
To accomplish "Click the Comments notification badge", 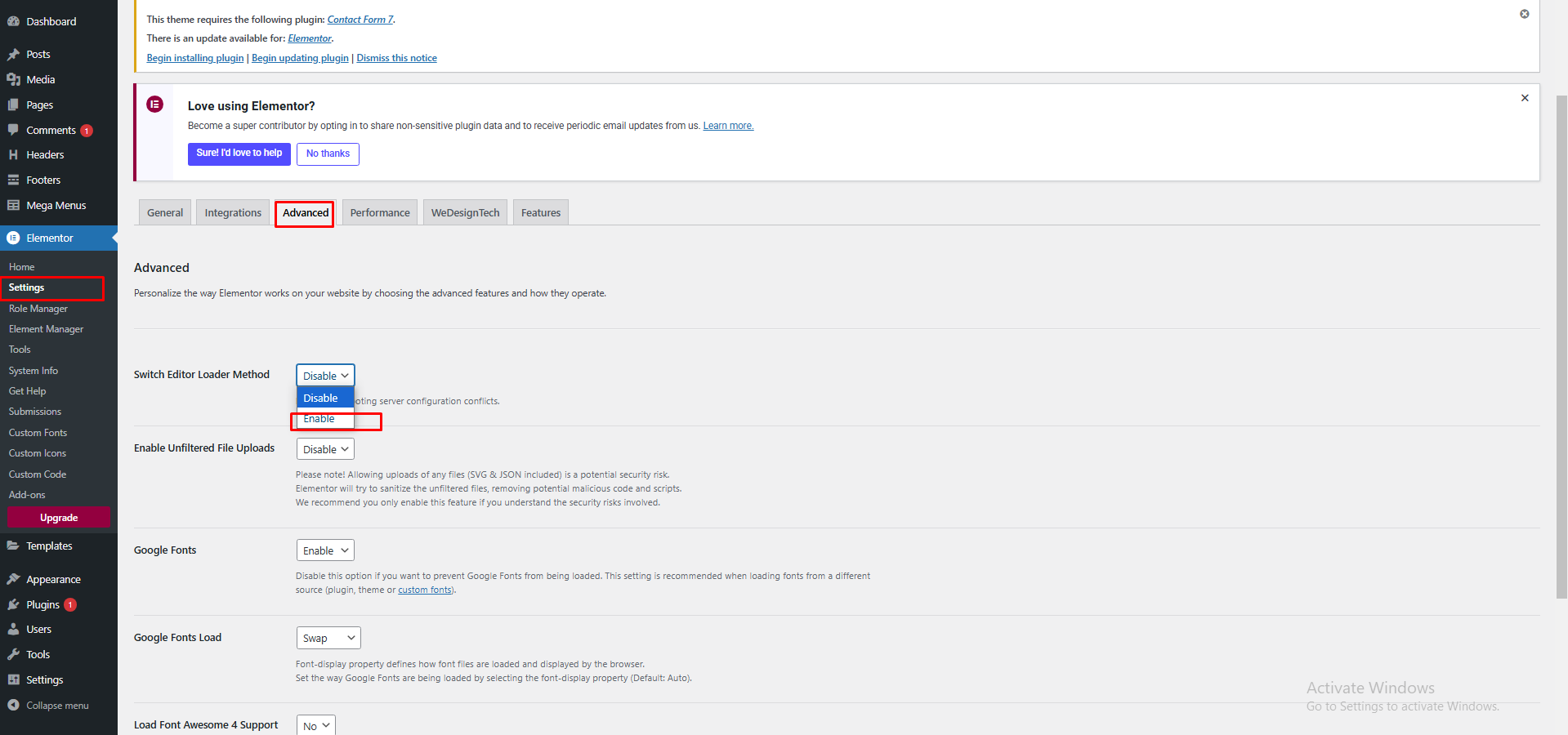I will click(x=87, y=131).
